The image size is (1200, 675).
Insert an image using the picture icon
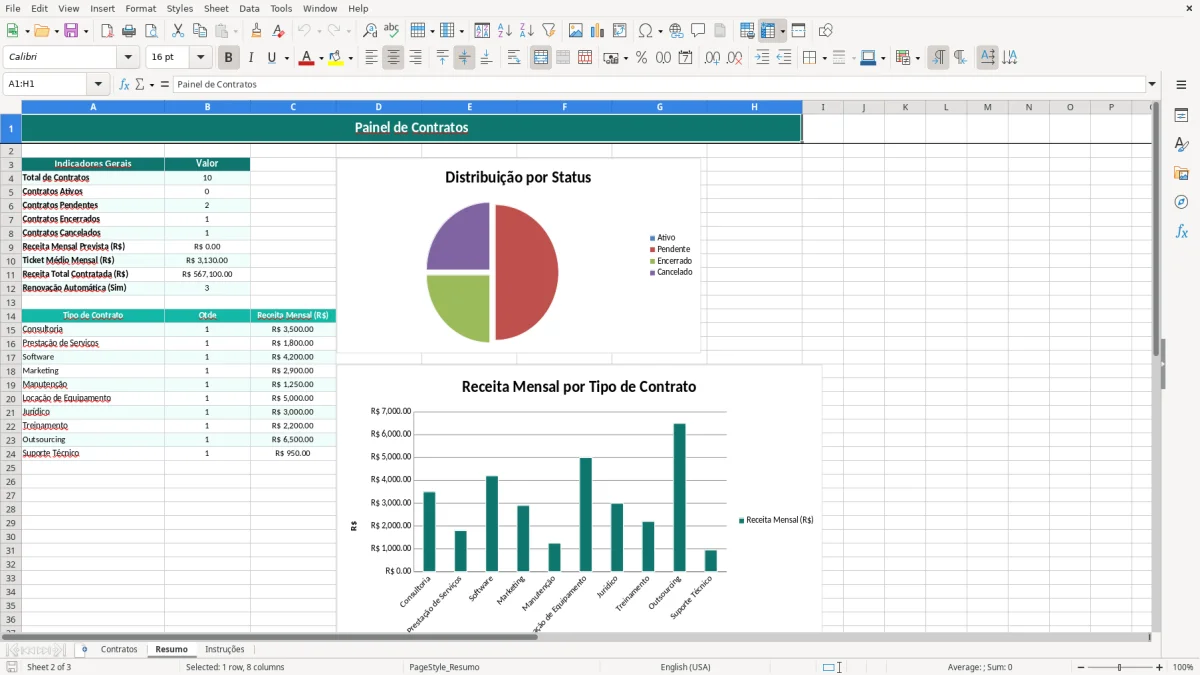pyautogui.click(x=576, y=31)
